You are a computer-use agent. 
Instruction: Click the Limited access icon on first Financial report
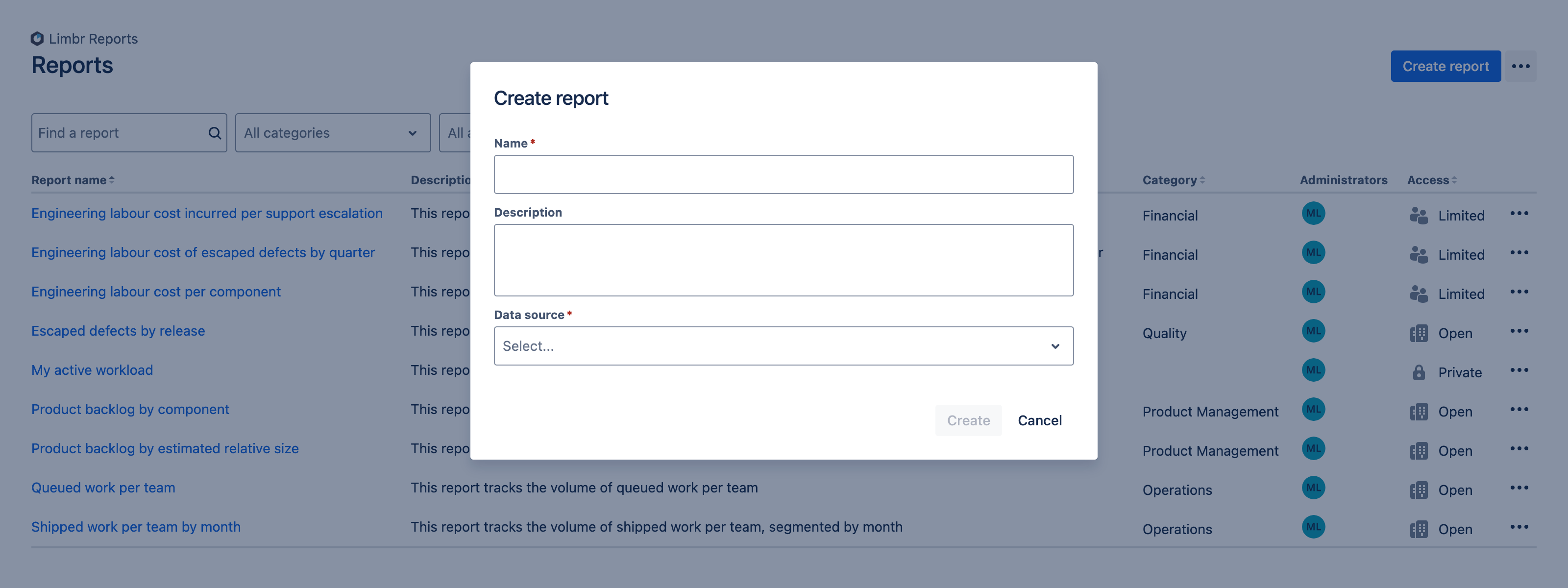point(1418,213)
